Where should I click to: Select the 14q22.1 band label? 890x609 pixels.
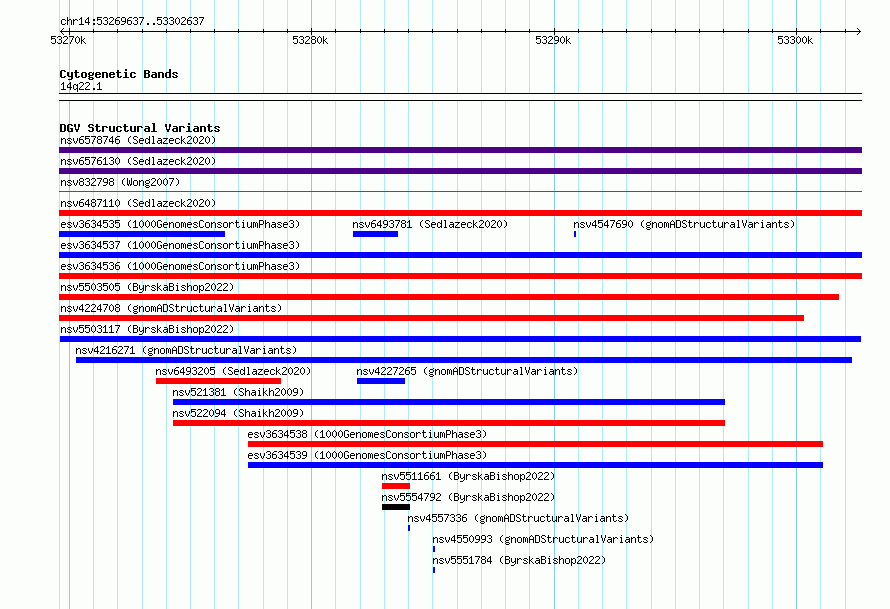click(81, 86)
